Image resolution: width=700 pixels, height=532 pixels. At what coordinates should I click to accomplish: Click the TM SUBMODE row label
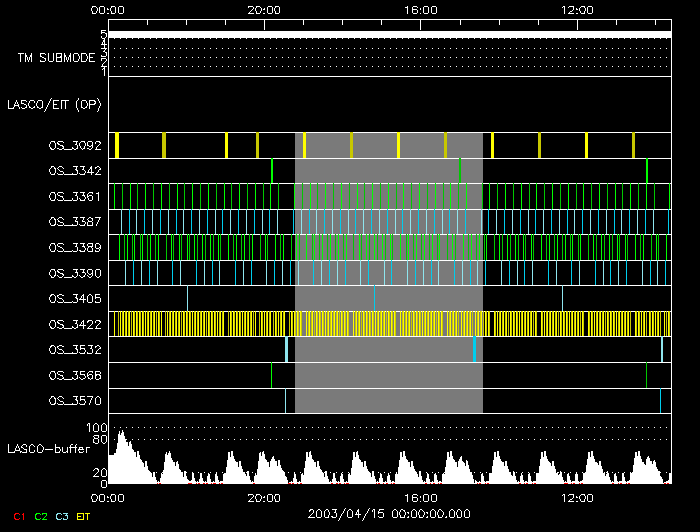(56, 57)
